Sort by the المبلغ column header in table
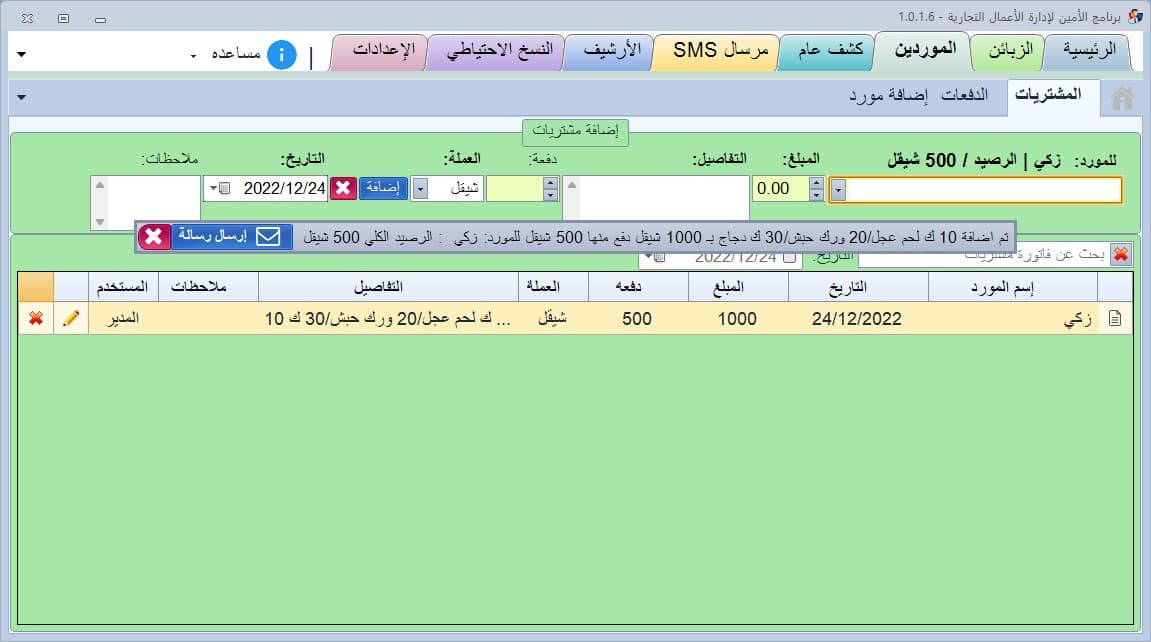The width and height of the screenshot is (1151, 642). [738, 287]
